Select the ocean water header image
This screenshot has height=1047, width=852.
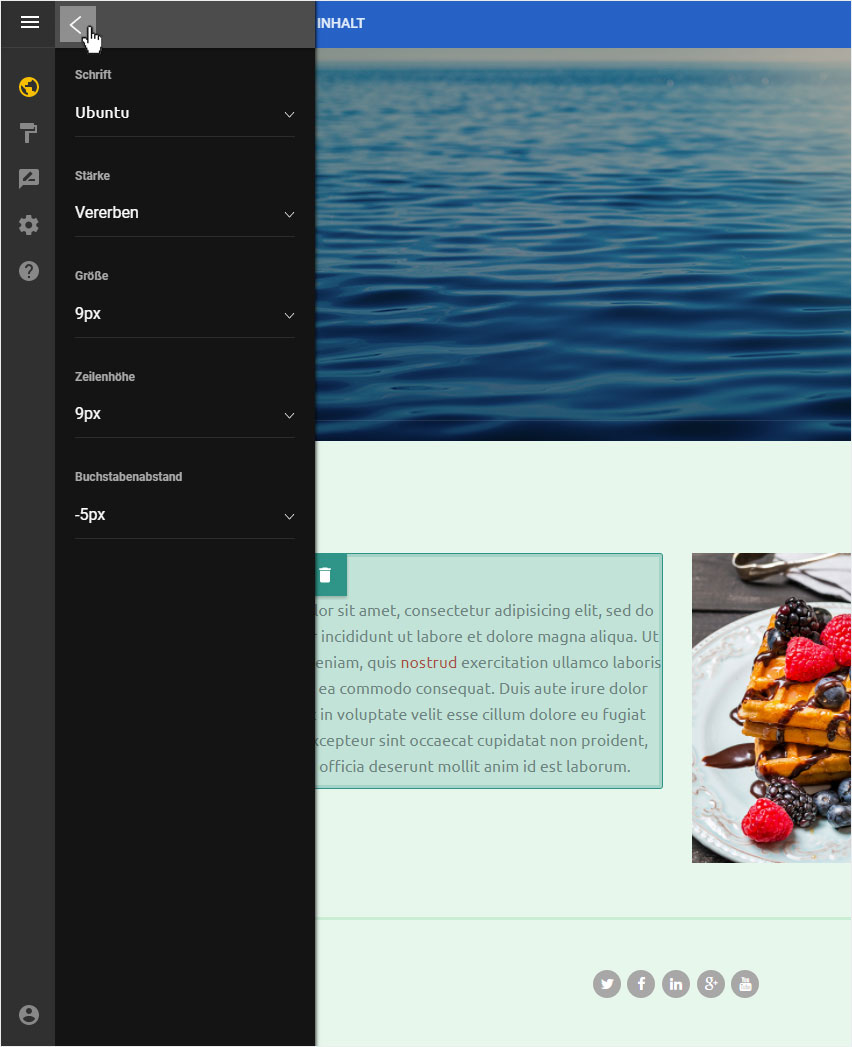[x=583, y=244]
